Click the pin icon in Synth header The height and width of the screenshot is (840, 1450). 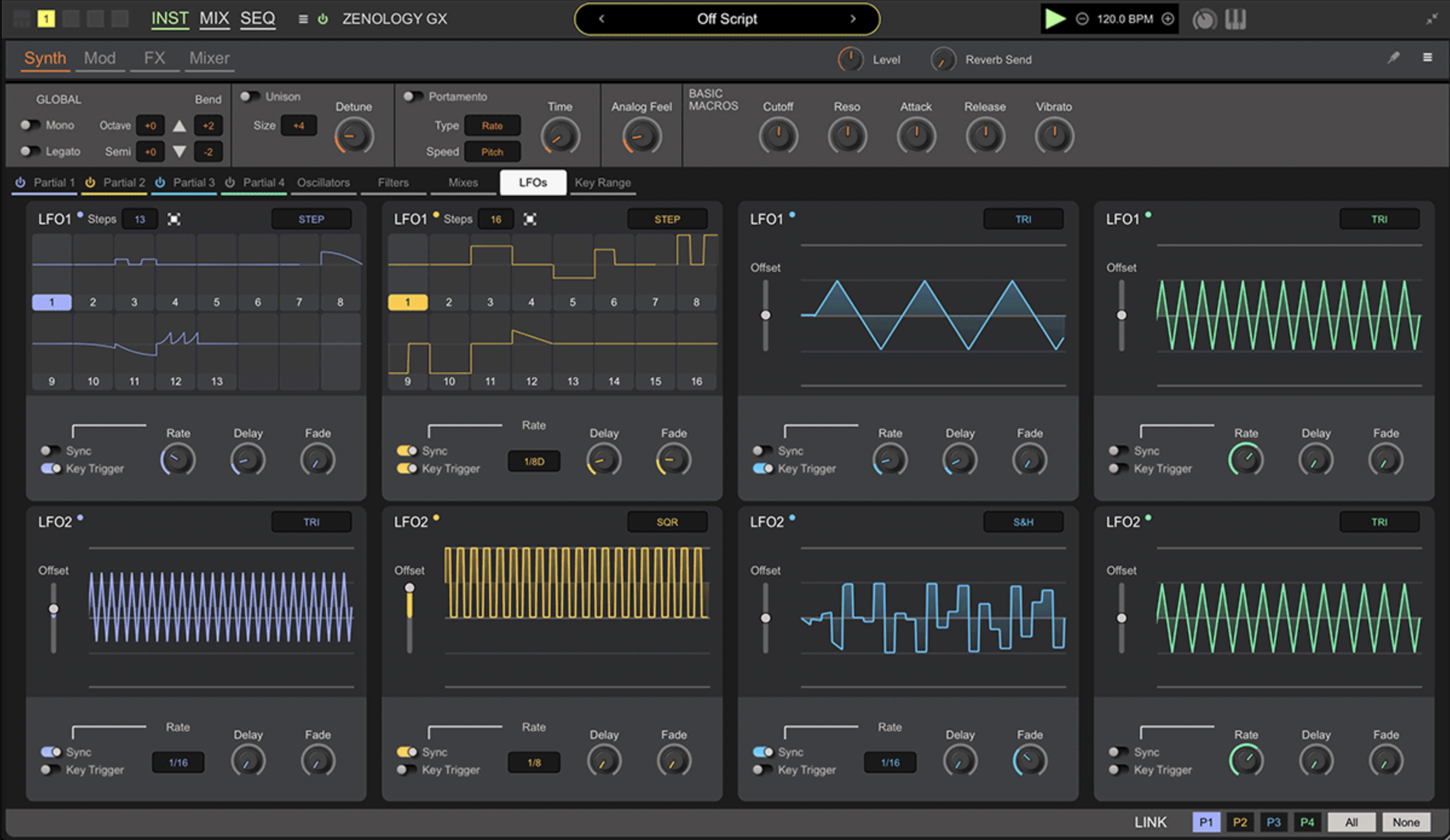pos(1393,57)
